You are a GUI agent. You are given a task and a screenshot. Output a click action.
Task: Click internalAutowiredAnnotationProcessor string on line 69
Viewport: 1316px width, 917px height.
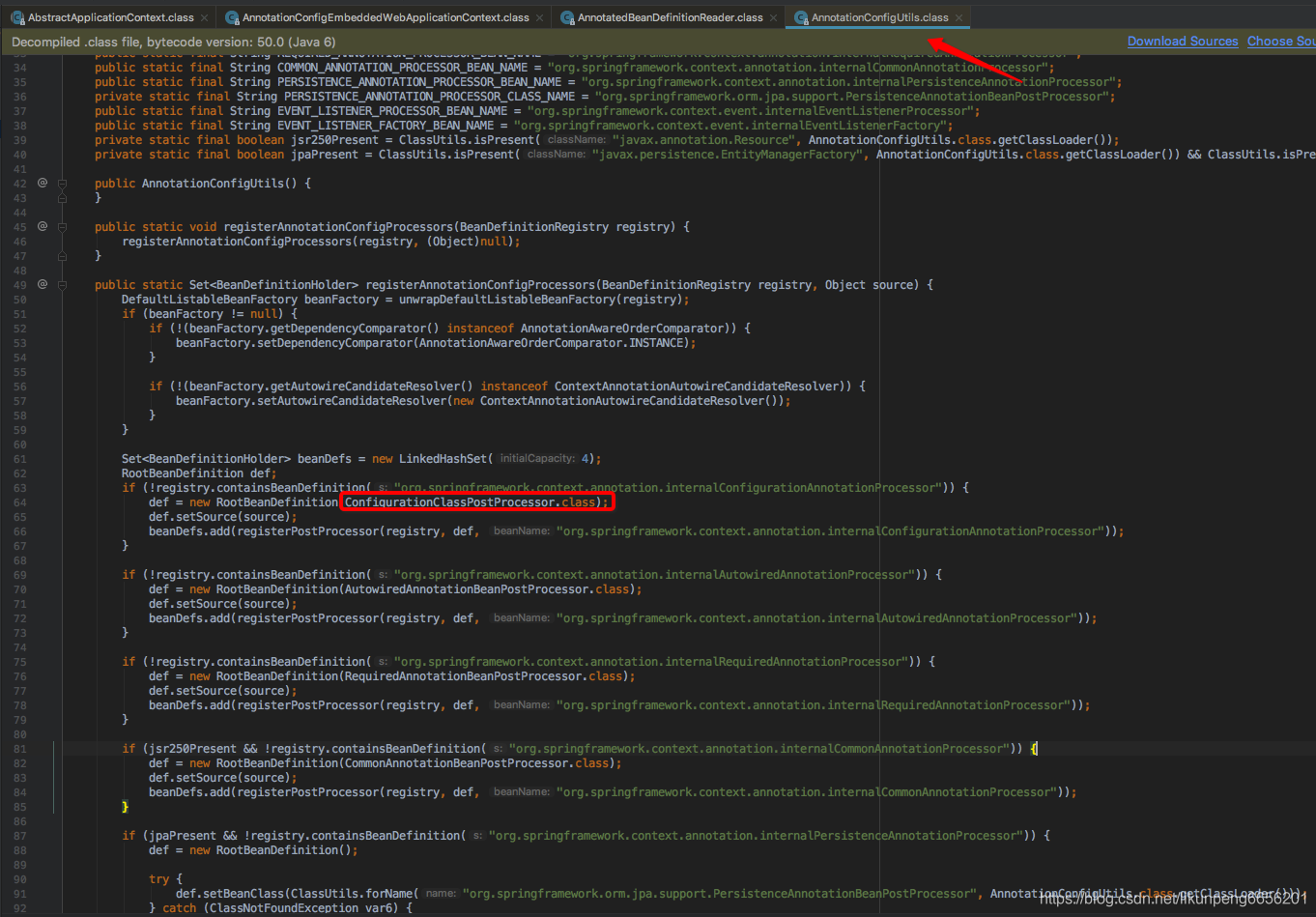click(x=653, y=575)
